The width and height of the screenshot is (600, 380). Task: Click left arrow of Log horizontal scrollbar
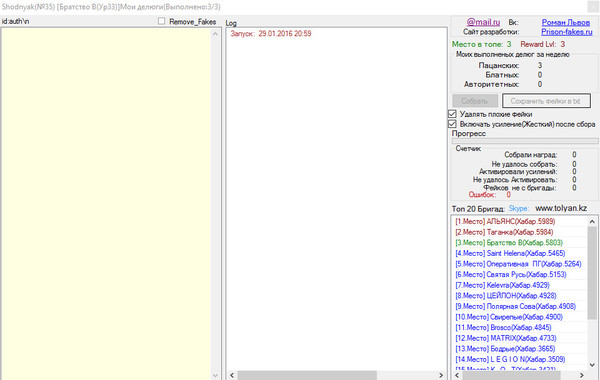tap(232, 375)
